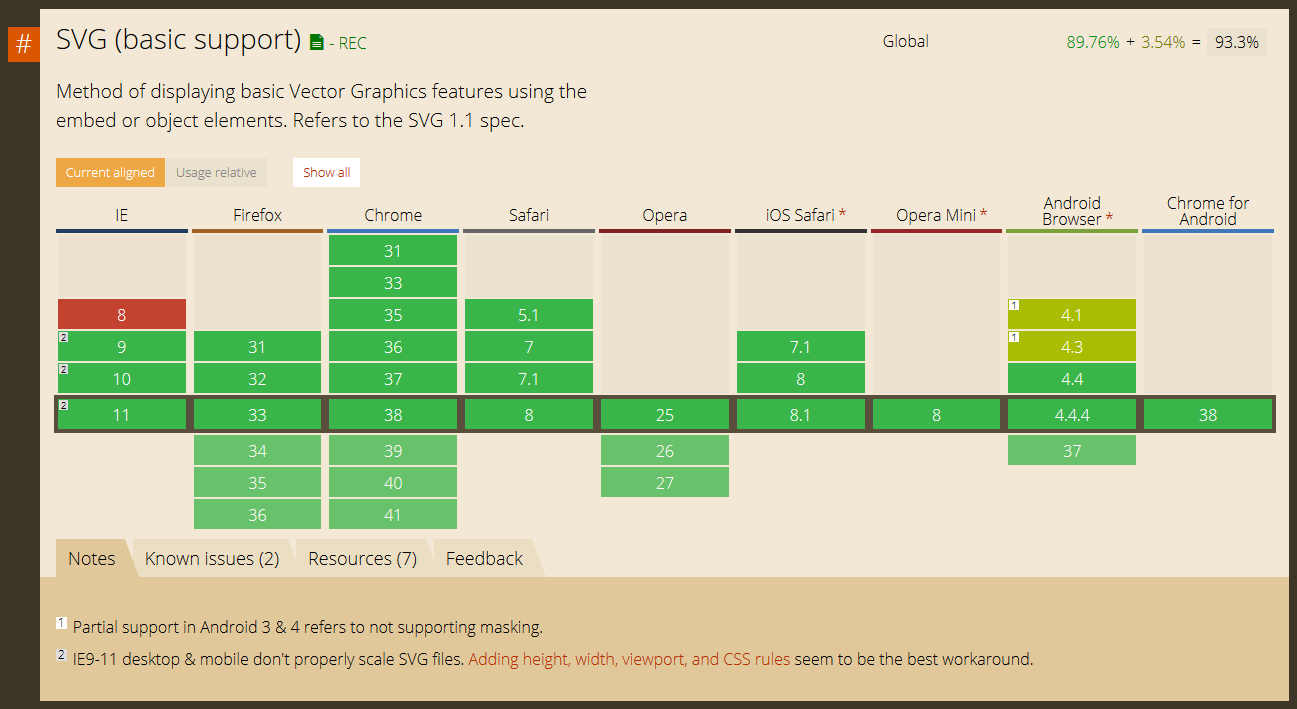Select the Chrome 41 cell
This screenshot has width=1297, height=709.
coord(393,514)
